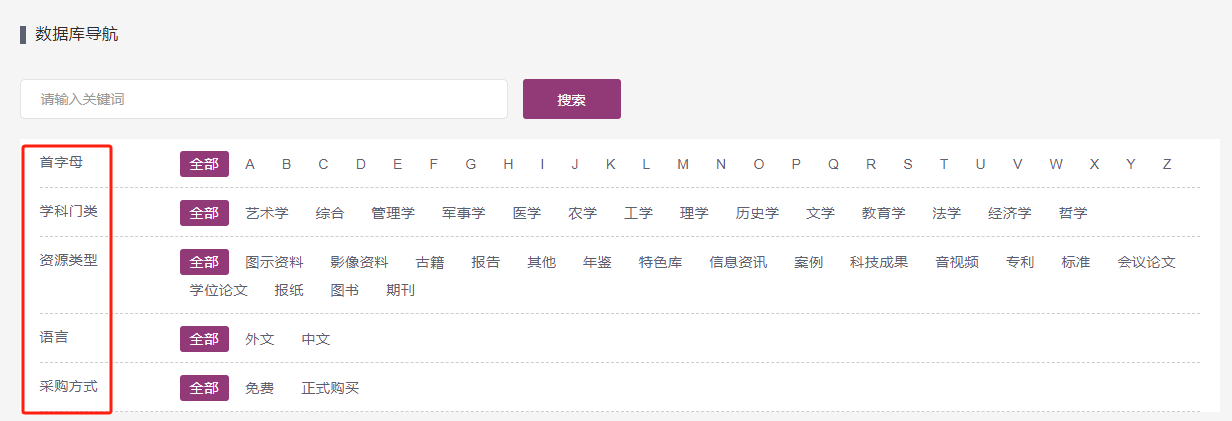Filter by 期刊 resource type
The width and height of the screenshot is (1232, 421).
tap(400, 290)
